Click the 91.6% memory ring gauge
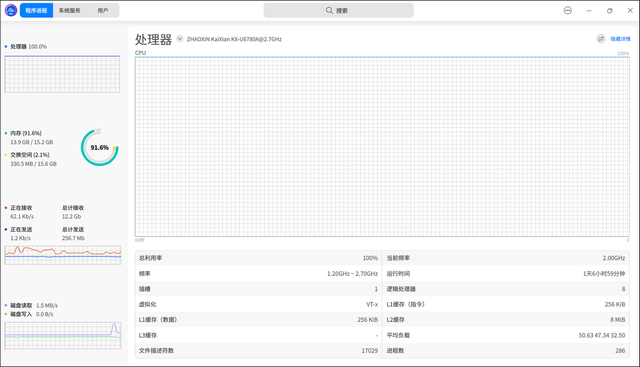640x367 pixels. 100,147
